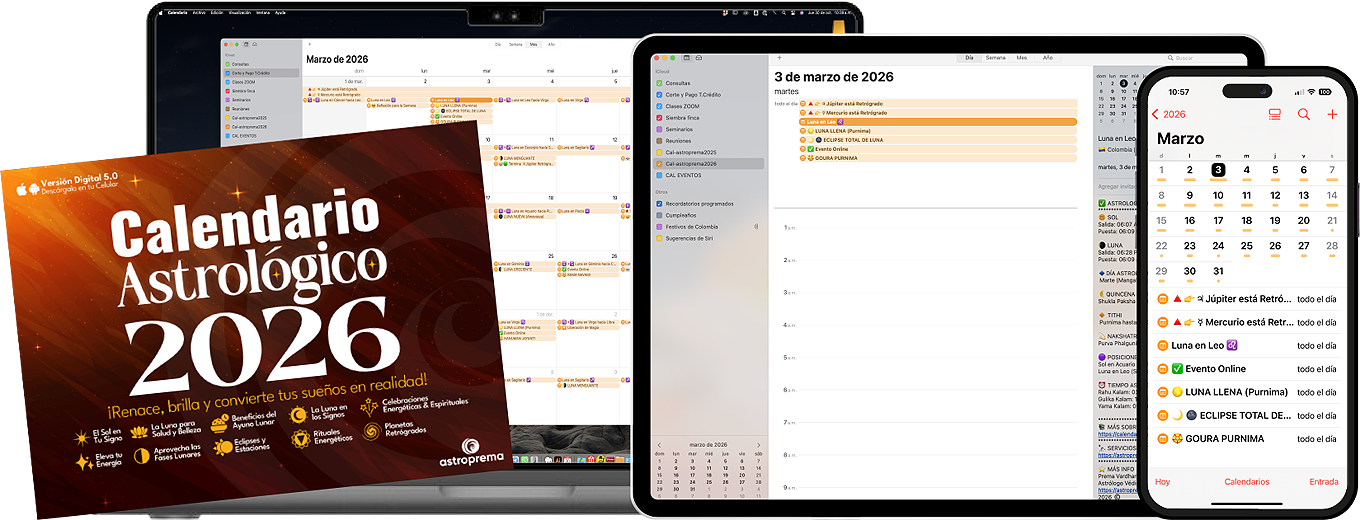Toggle the Clases ZOOM calendar checkbox

point(659,106)
